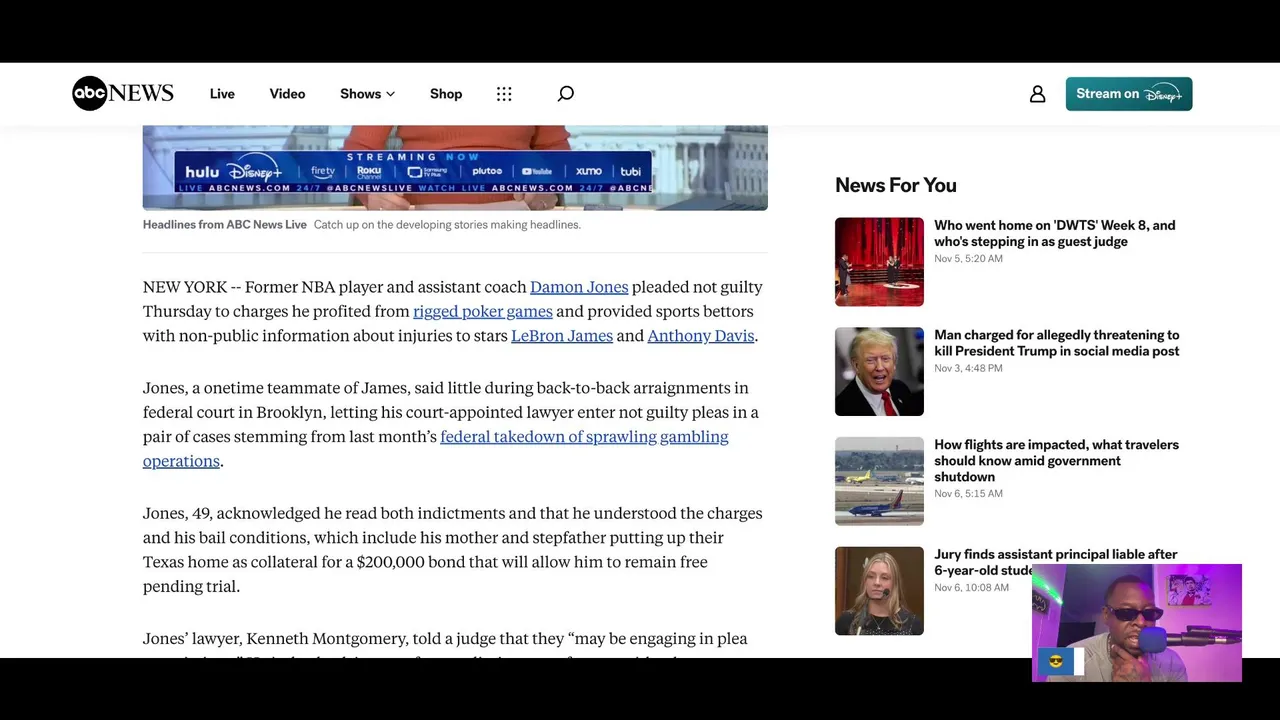The width and height of the screenshot is (1280, 720).
Task: Open 'Man charged for allegedly threatening' headline
Action: pyautogui.click(x=1057, y=343)
